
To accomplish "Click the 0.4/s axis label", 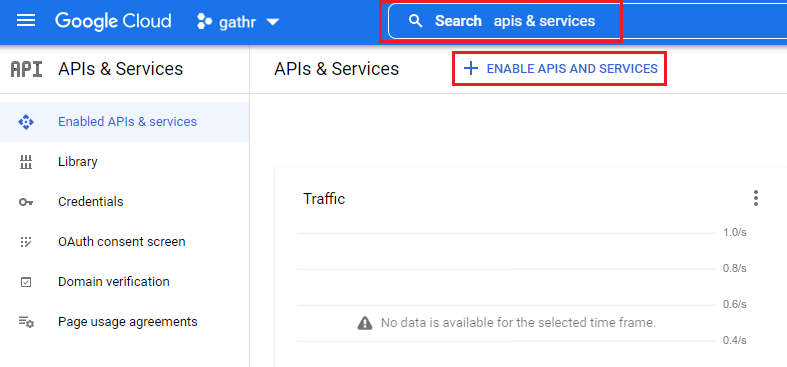I will click(735, 340).
